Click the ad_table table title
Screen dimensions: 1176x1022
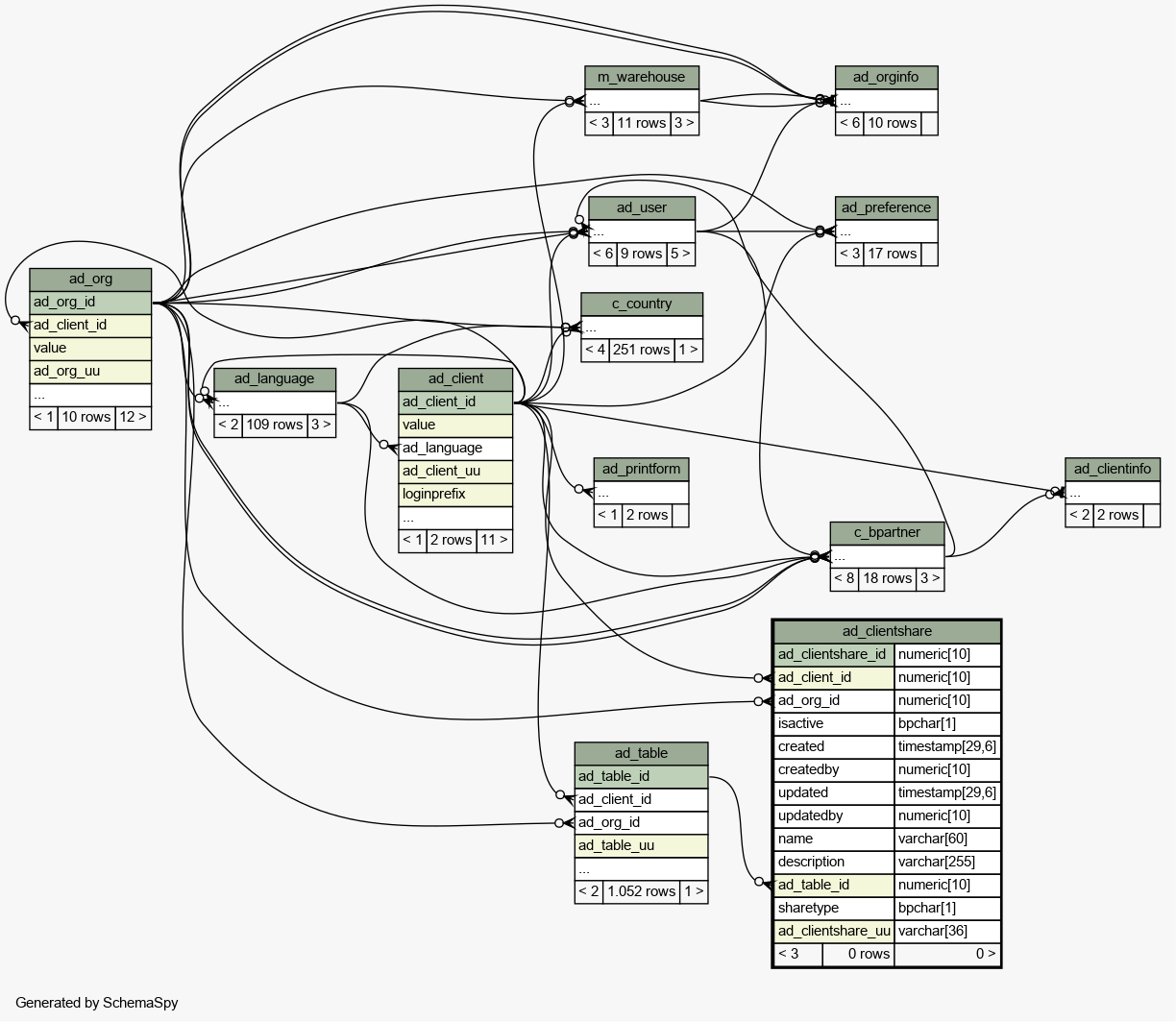tap(641, 753)
